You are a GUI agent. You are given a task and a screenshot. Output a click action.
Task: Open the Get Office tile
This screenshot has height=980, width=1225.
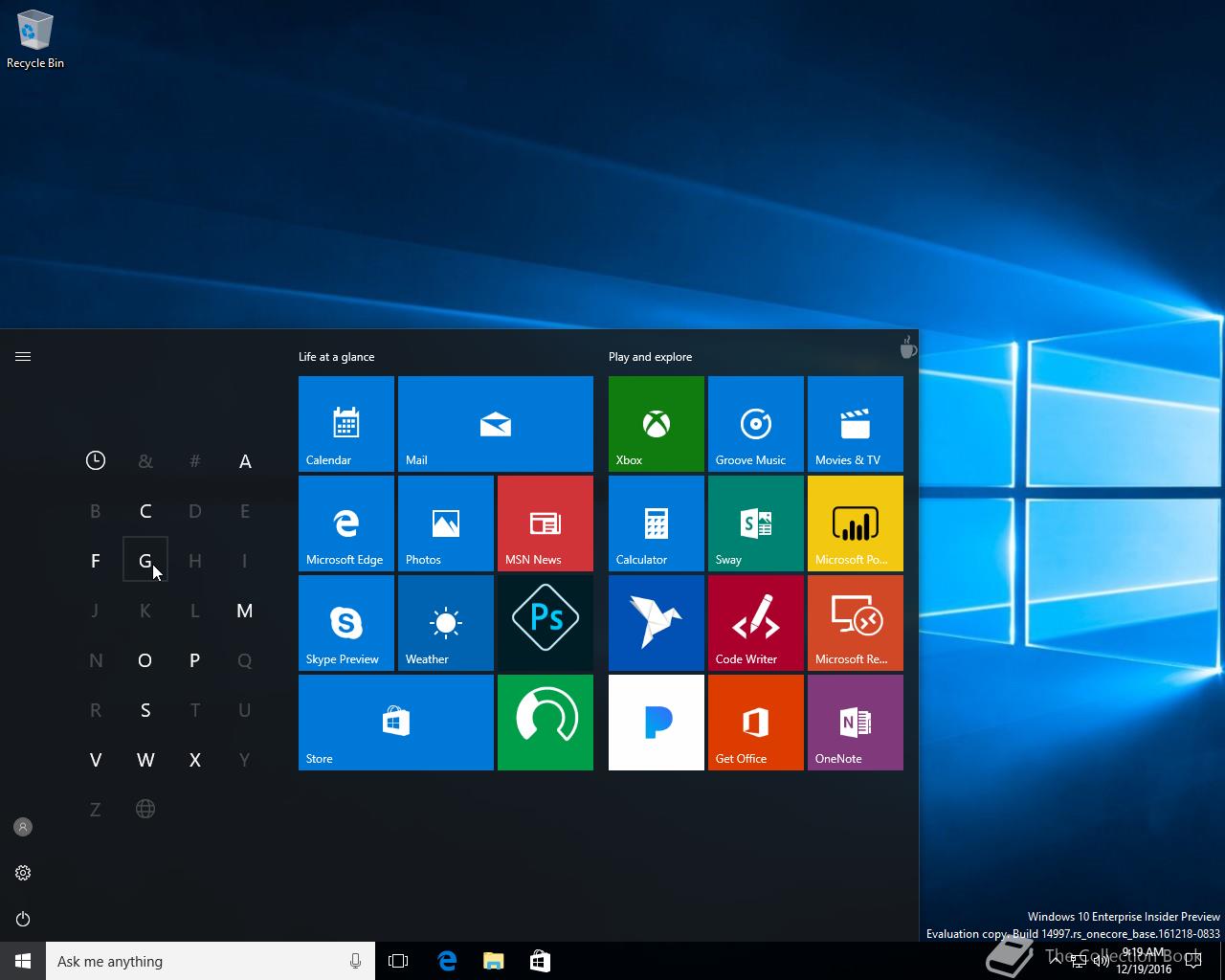pos(756,723)
